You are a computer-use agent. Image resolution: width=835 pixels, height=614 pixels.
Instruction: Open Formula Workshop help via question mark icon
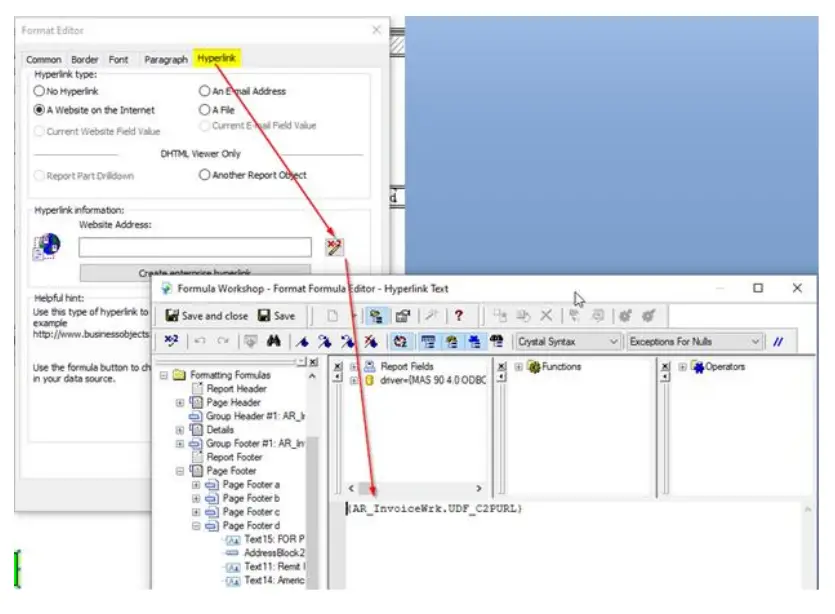458,317
